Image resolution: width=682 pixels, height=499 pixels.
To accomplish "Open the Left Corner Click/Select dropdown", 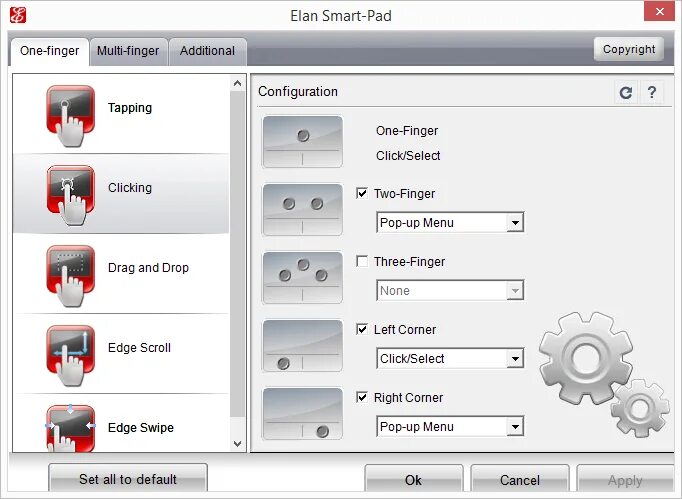I will tap(450, 358).
